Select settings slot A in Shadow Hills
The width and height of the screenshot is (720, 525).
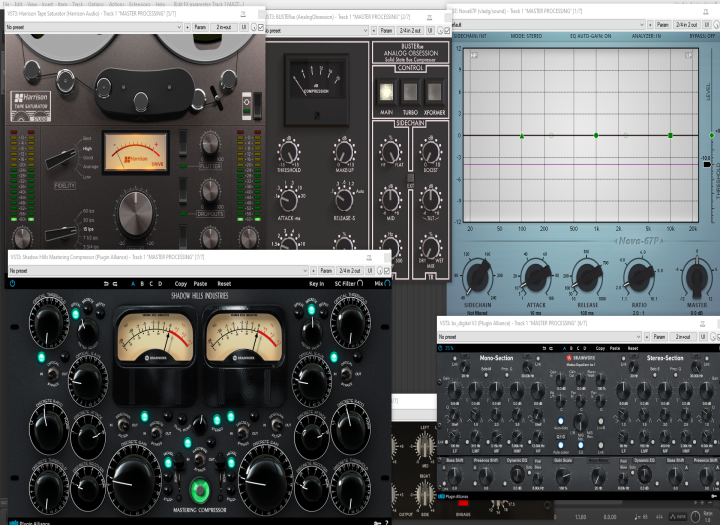pos(133,284)
